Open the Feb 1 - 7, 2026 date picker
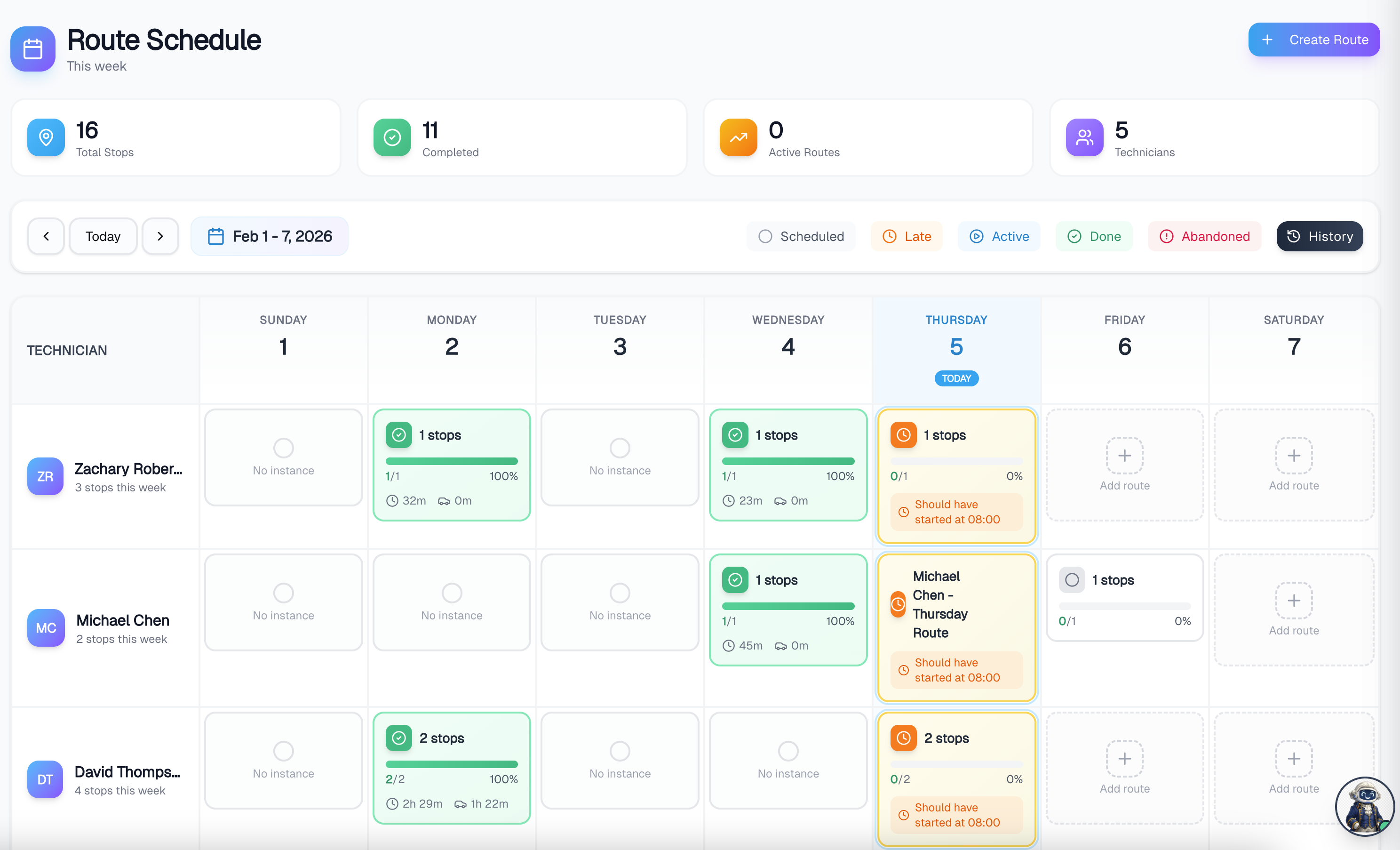Image resolution: width=1400 pixels, height=850 pixels. [269, 237]
